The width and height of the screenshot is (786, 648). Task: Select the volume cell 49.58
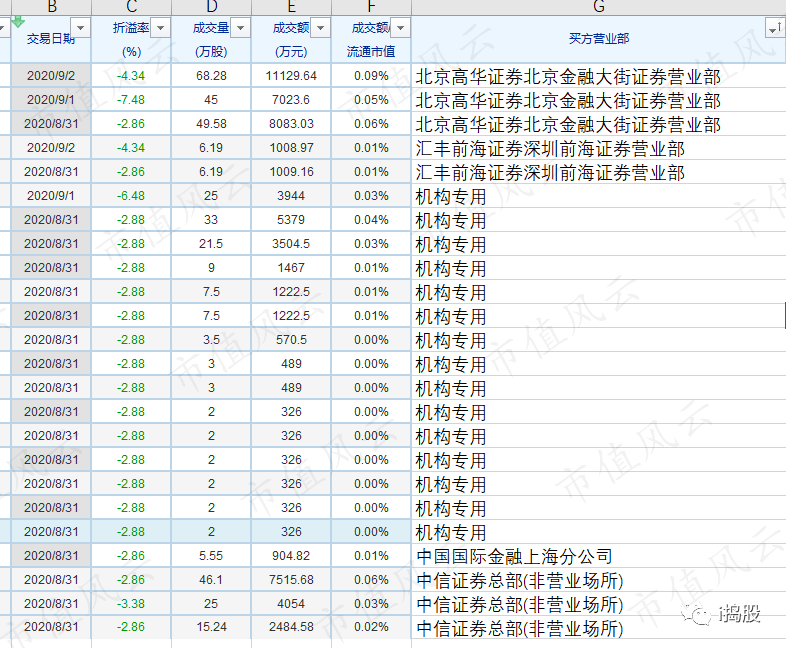pyautogui.click(x=212, y=124)
